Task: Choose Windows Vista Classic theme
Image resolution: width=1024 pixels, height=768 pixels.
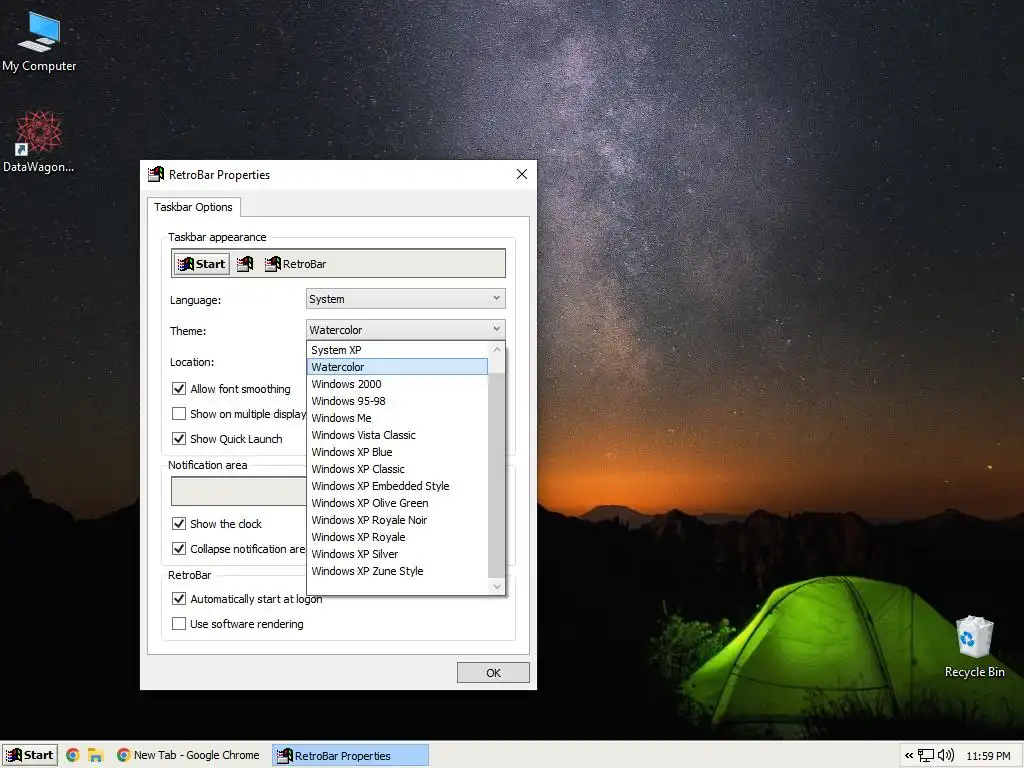Action: 397,435
